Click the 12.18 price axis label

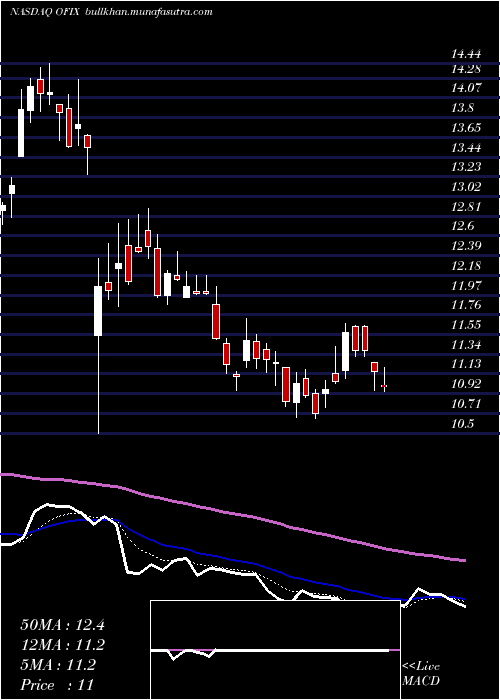[x=466, y=266]
